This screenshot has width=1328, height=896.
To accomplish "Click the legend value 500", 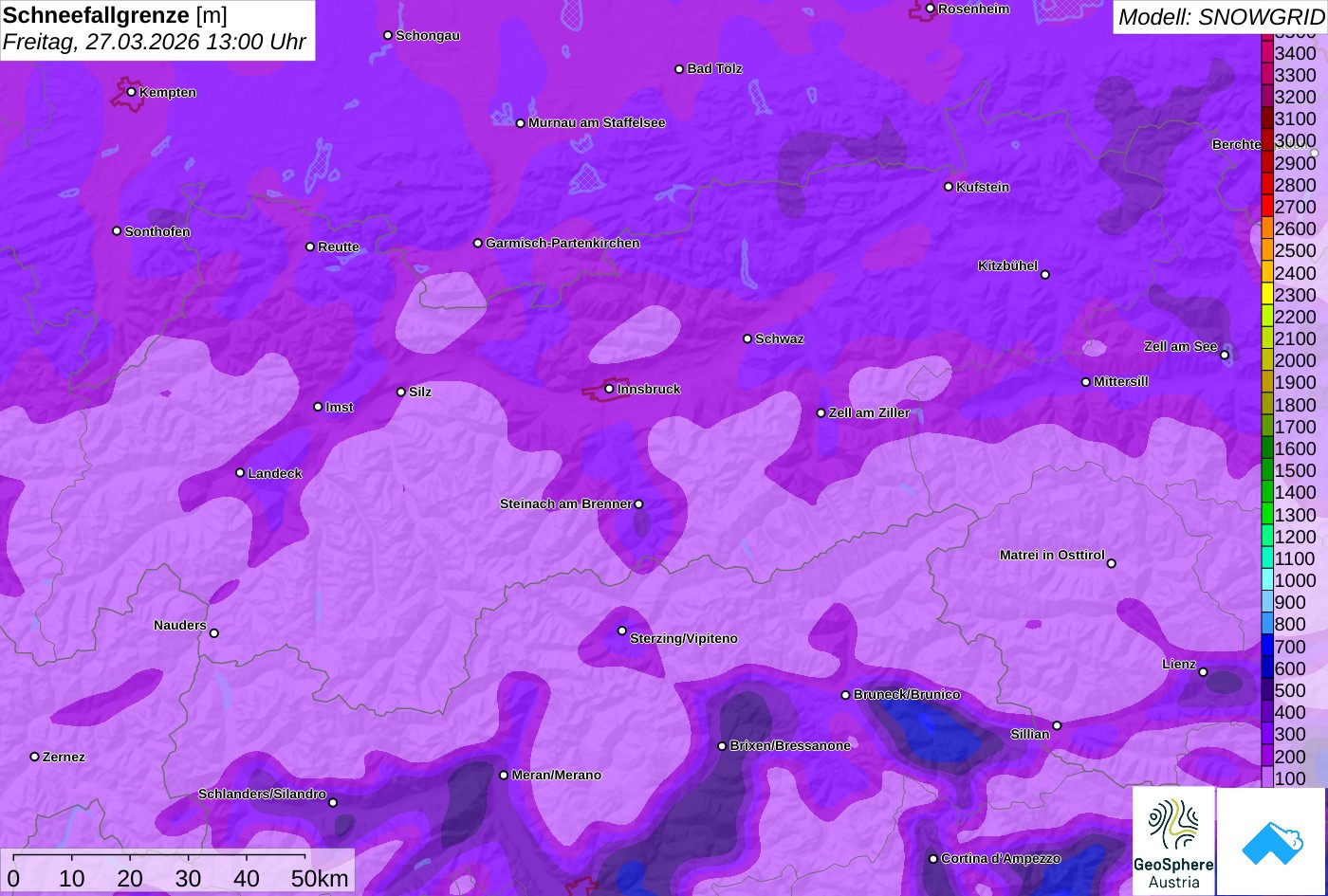I will click(1290, 691).
